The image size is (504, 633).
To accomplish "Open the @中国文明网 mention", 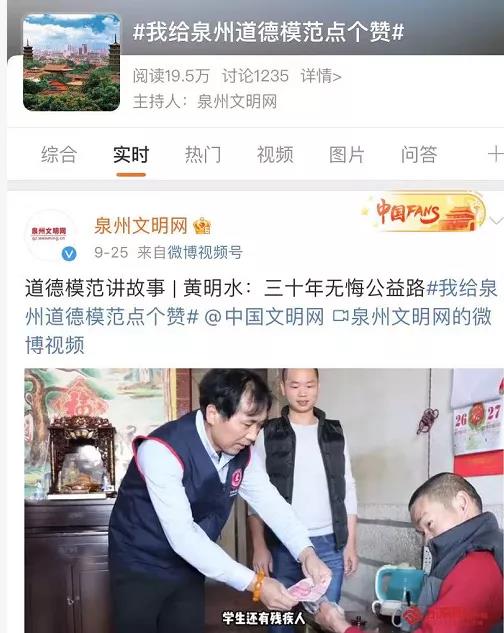I will pyautogui.click(x=264, y=316).
